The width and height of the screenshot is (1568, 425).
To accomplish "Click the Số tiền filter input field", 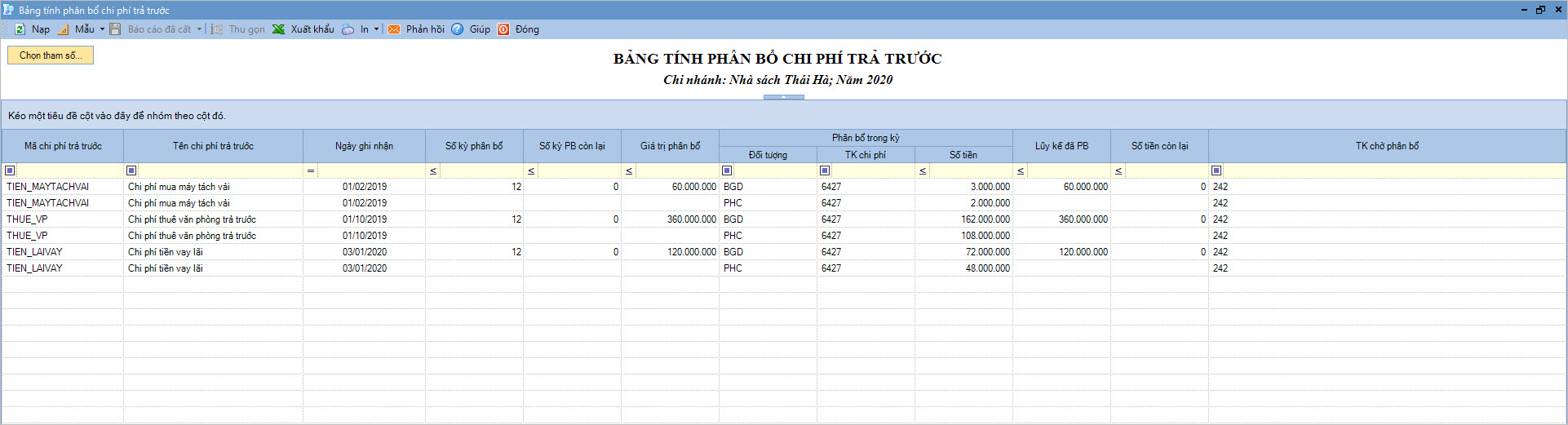I will (970, 170).
